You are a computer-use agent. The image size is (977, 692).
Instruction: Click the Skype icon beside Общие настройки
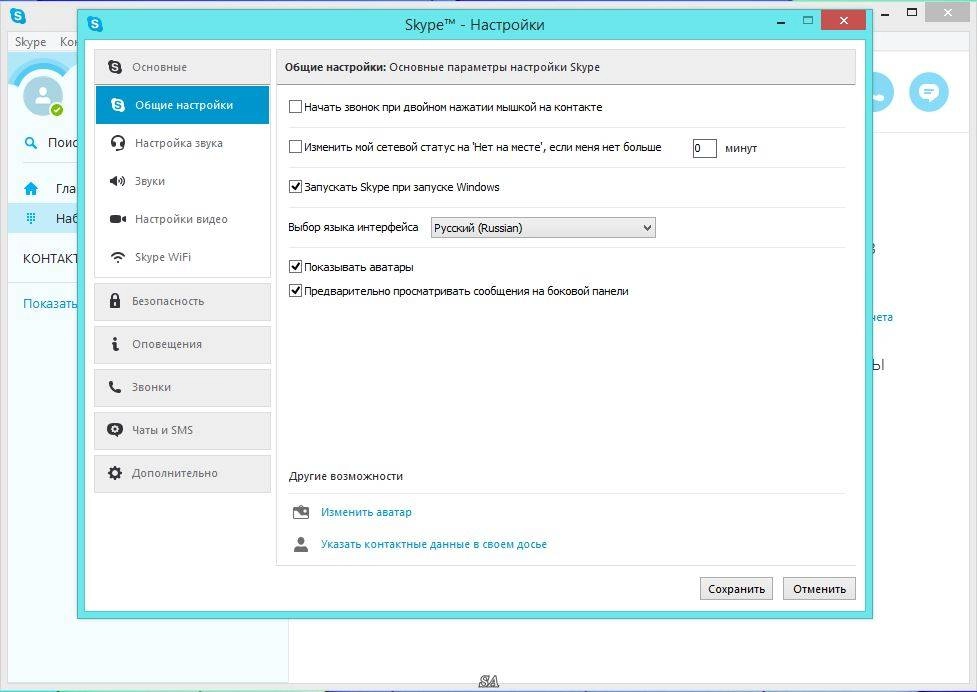coord(118,105)
